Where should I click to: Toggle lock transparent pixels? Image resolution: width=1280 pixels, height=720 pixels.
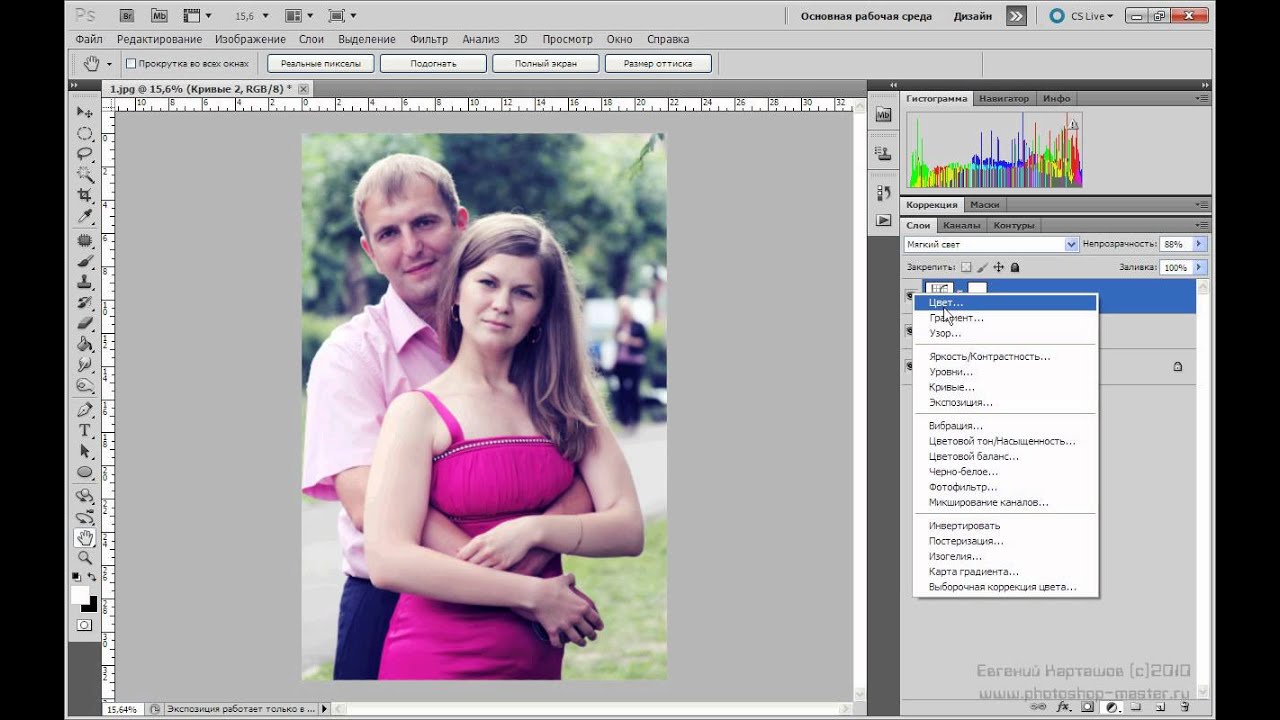click(966, 267)
